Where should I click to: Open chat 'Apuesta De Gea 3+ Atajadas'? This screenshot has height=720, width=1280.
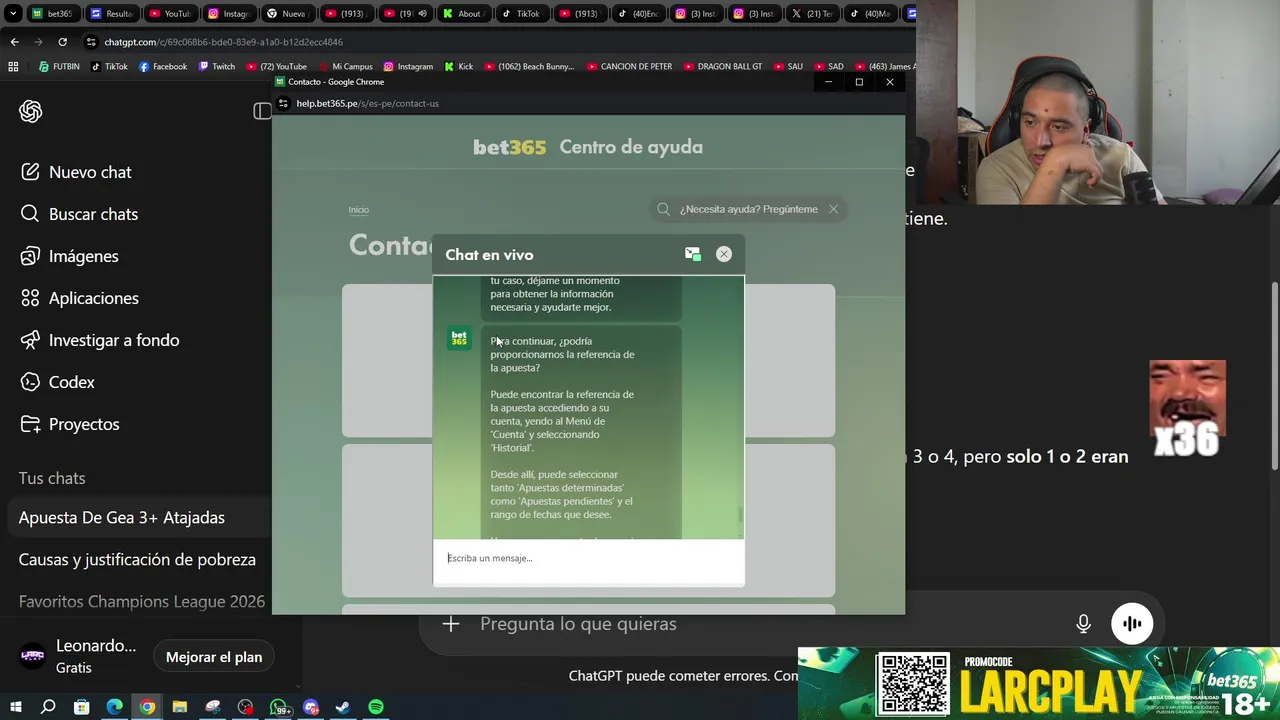121,517
